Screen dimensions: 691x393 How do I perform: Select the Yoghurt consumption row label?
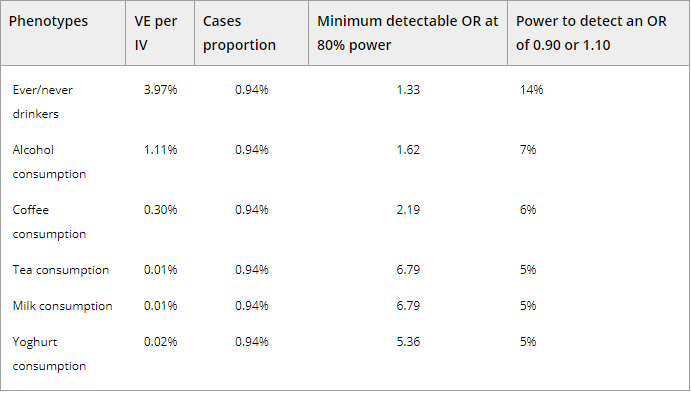tap(49, 354)
